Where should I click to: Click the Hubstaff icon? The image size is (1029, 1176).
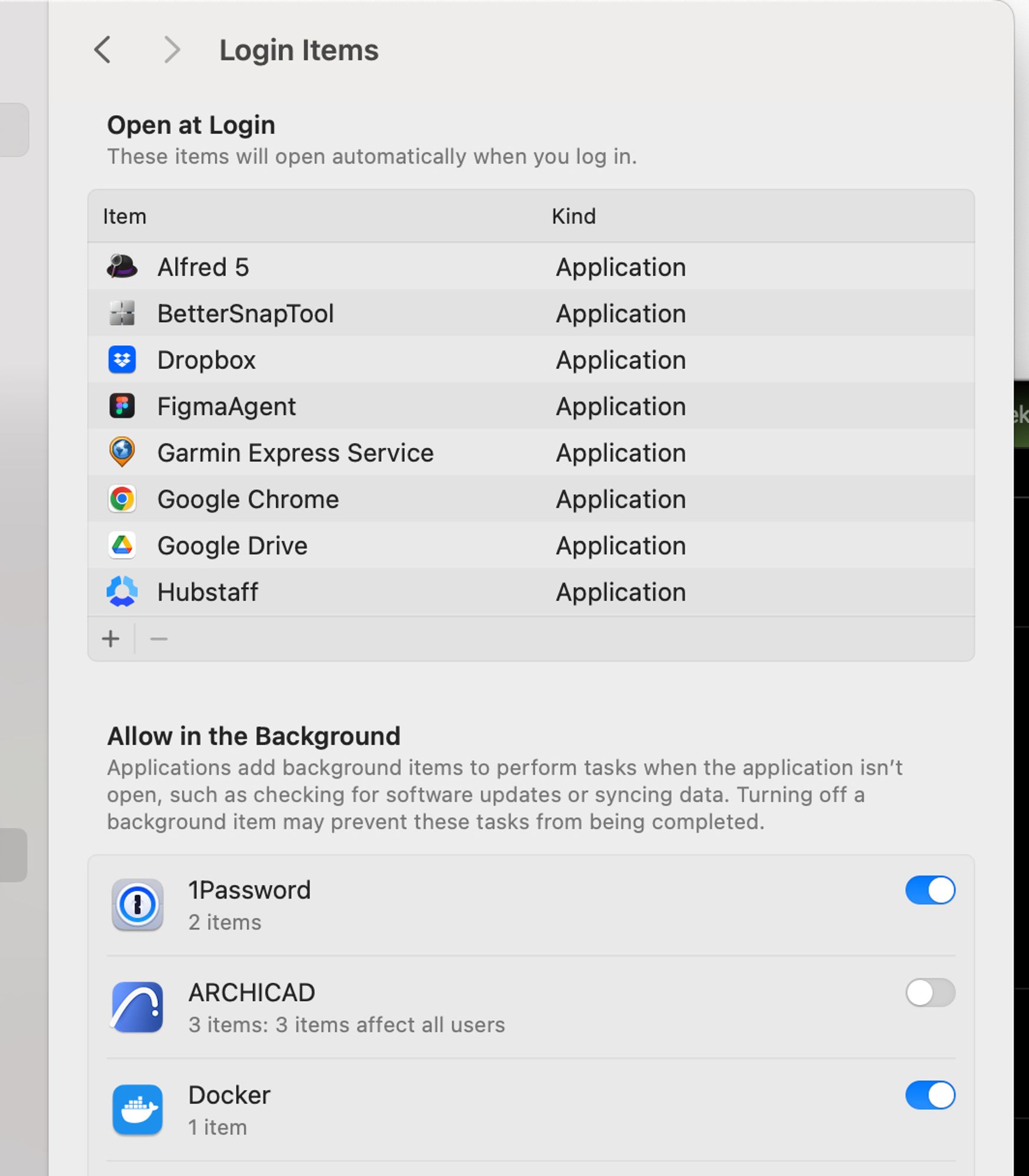[x=122, y=592]
